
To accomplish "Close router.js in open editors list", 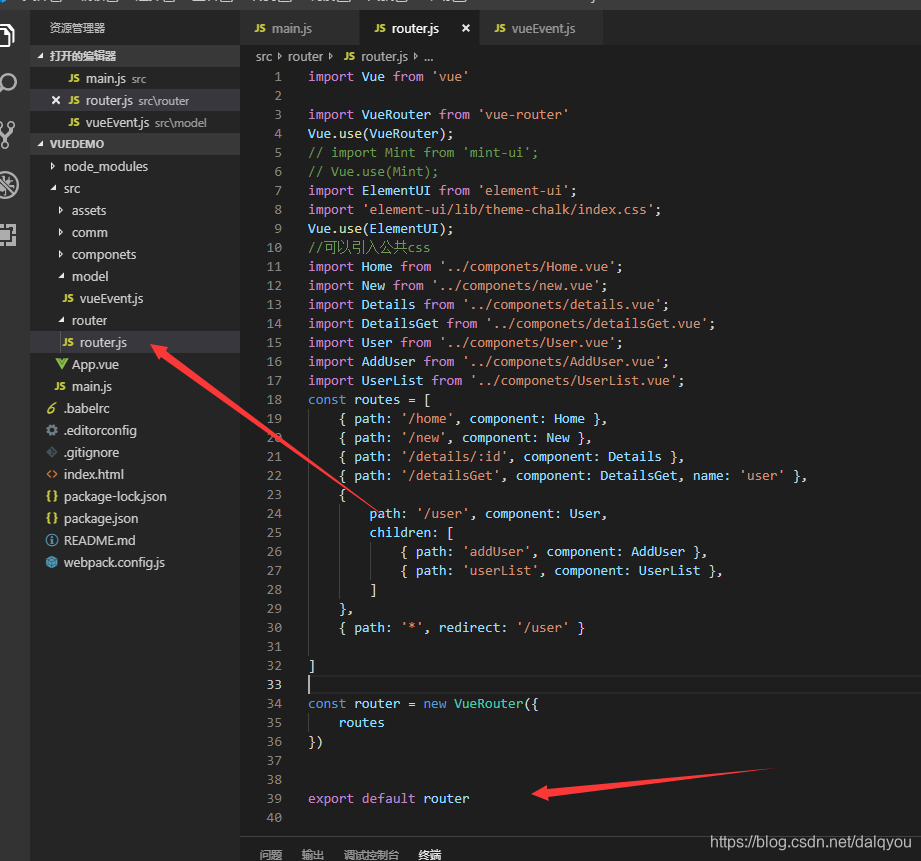I will coord(56,100).
